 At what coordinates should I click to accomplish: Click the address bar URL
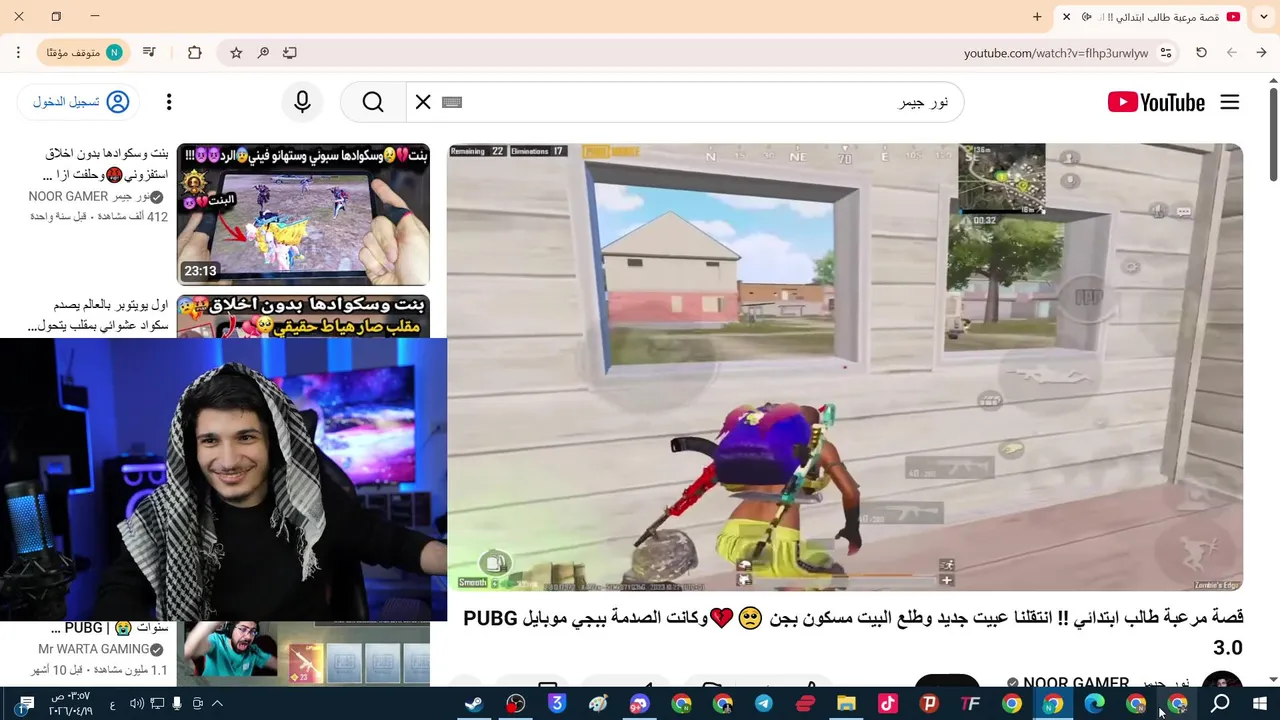tap(1056, 53)
